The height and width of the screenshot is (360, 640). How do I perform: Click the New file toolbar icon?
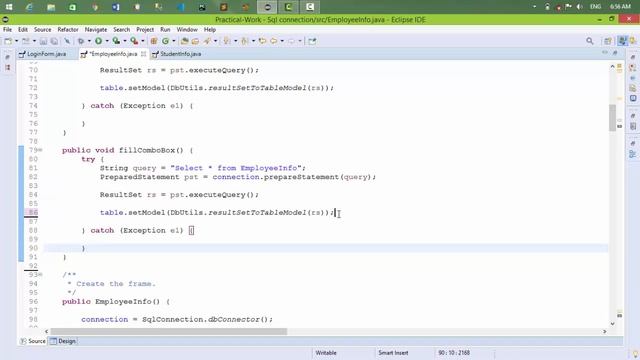(x=8, y=41)
